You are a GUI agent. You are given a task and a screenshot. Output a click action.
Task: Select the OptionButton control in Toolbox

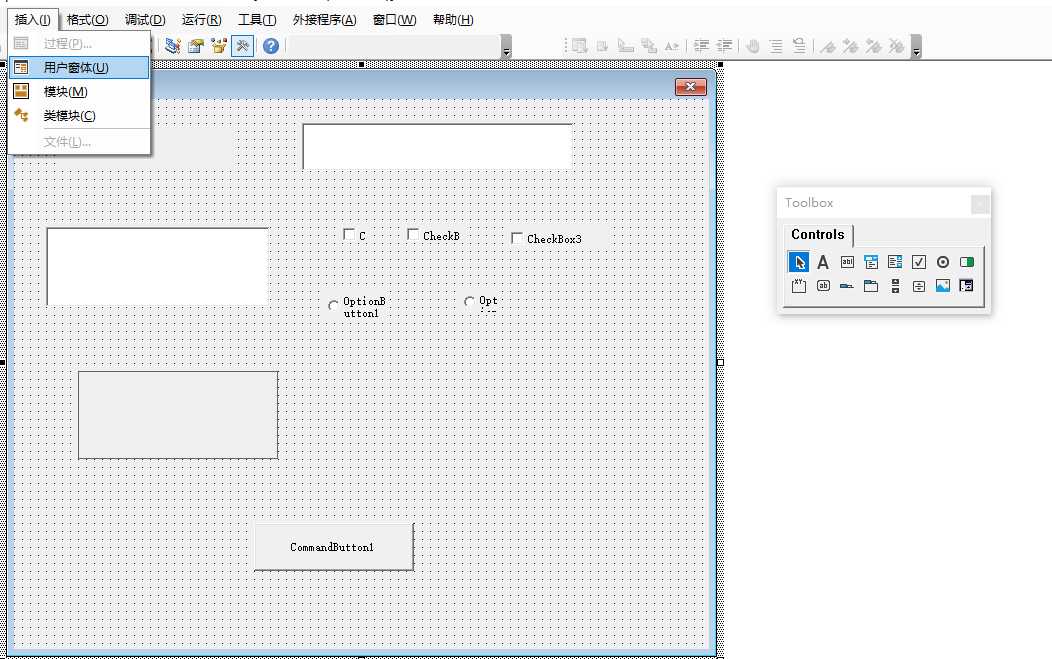tap(943, 262)
